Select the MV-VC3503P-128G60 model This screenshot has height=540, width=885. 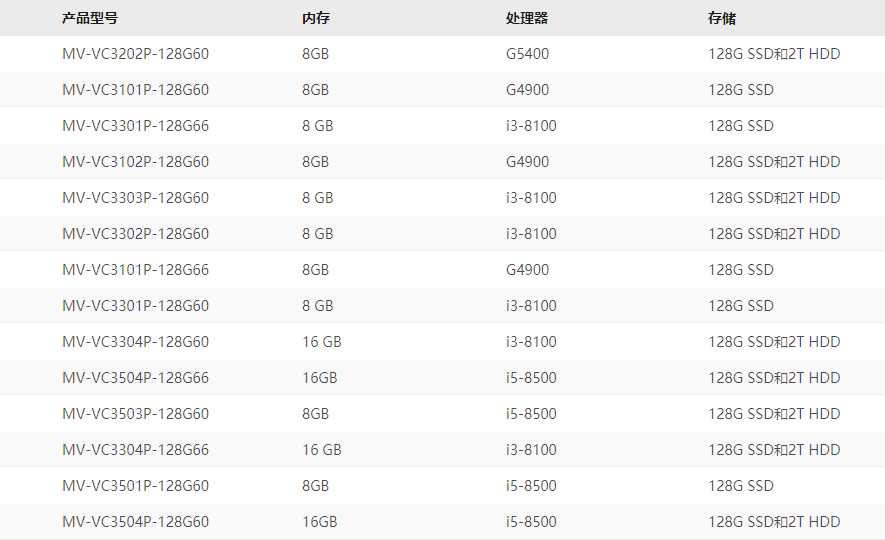(x=135, y=414)
